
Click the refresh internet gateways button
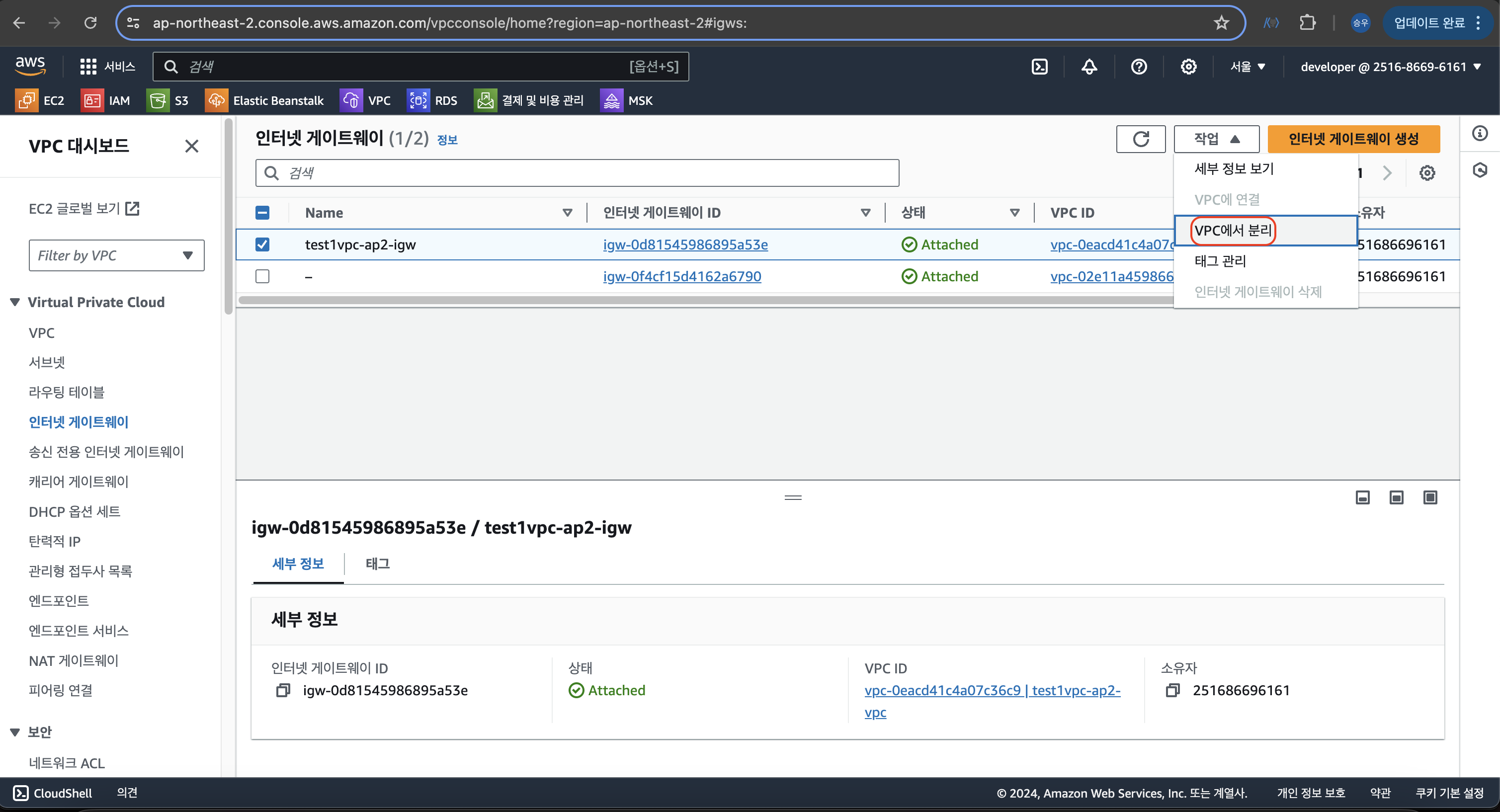pos(1140,139)
